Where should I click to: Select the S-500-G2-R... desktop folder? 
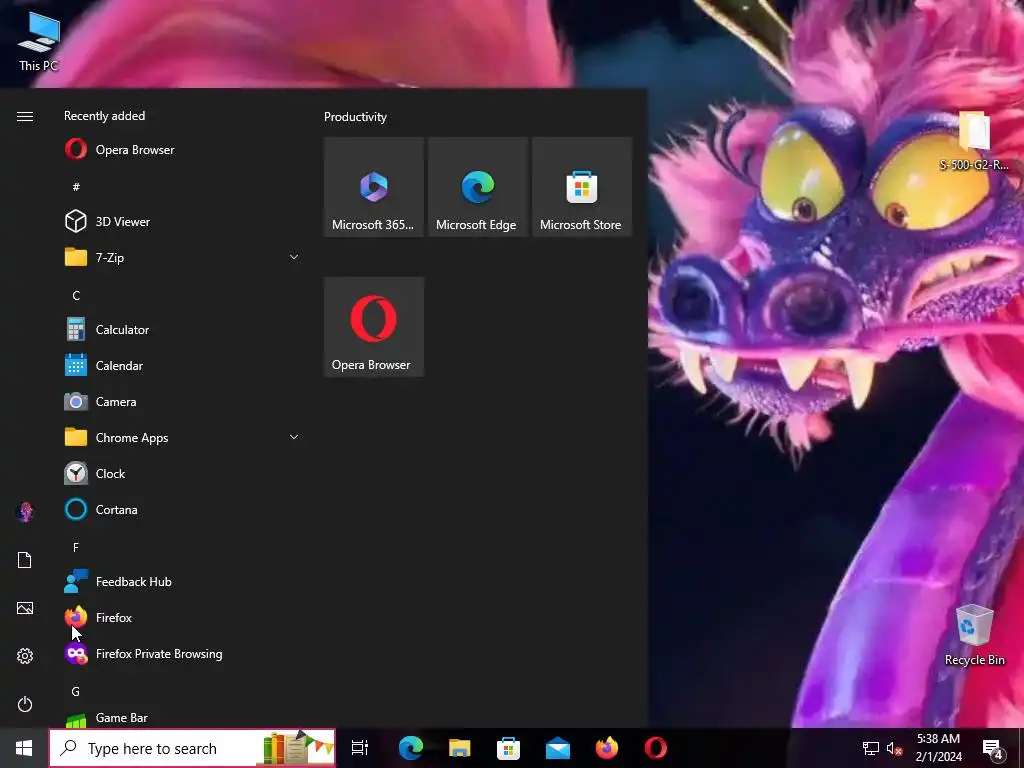click(974, 141)
